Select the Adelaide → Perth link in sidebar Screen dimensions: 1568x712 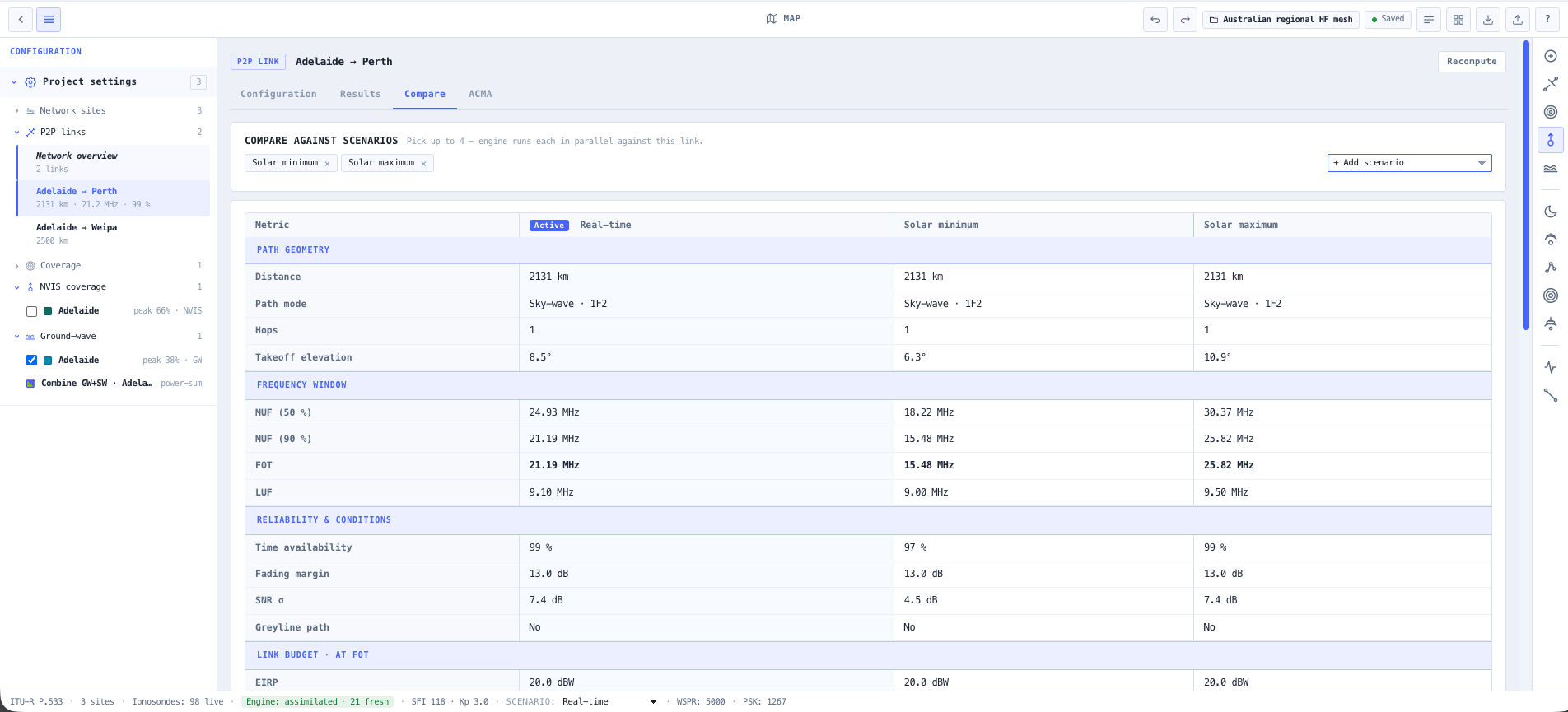coord(114,198)
